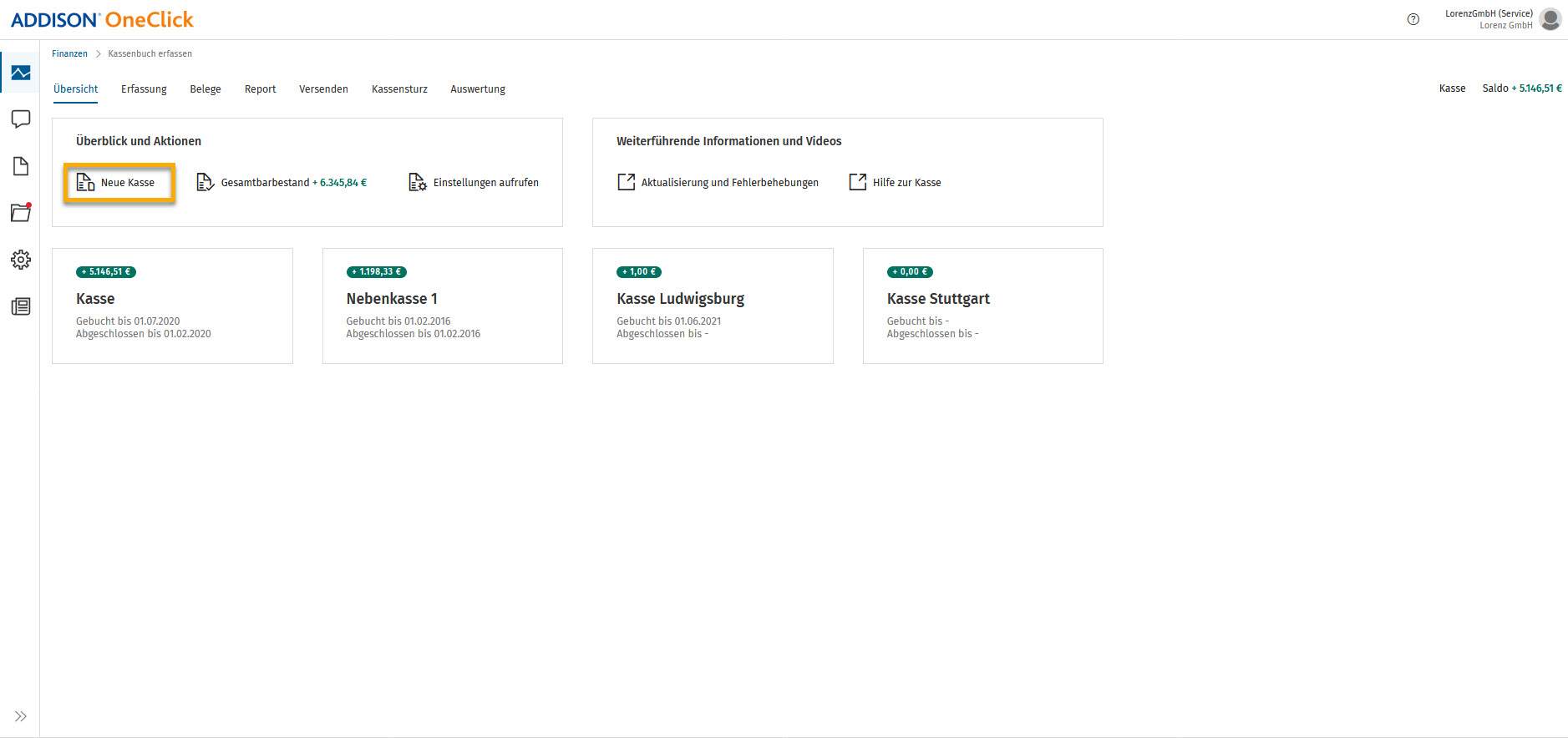Click the Kassenbuch erfassen breadcrumb text
Viewport: 1568px width, 738px height.
(x=150, y=53)
